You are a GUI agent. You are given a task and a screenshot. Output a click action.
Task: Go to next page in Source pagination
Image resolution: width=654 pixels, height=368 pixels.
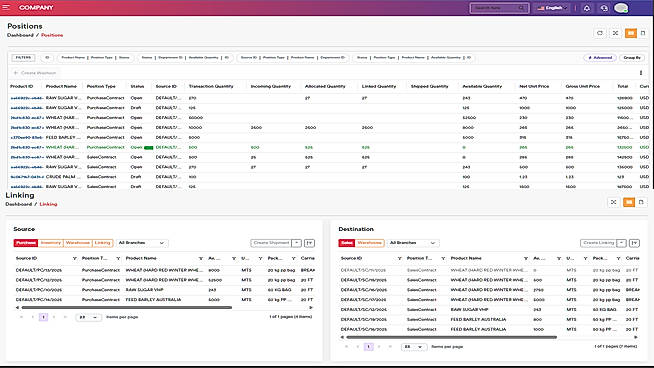[54, 317]
